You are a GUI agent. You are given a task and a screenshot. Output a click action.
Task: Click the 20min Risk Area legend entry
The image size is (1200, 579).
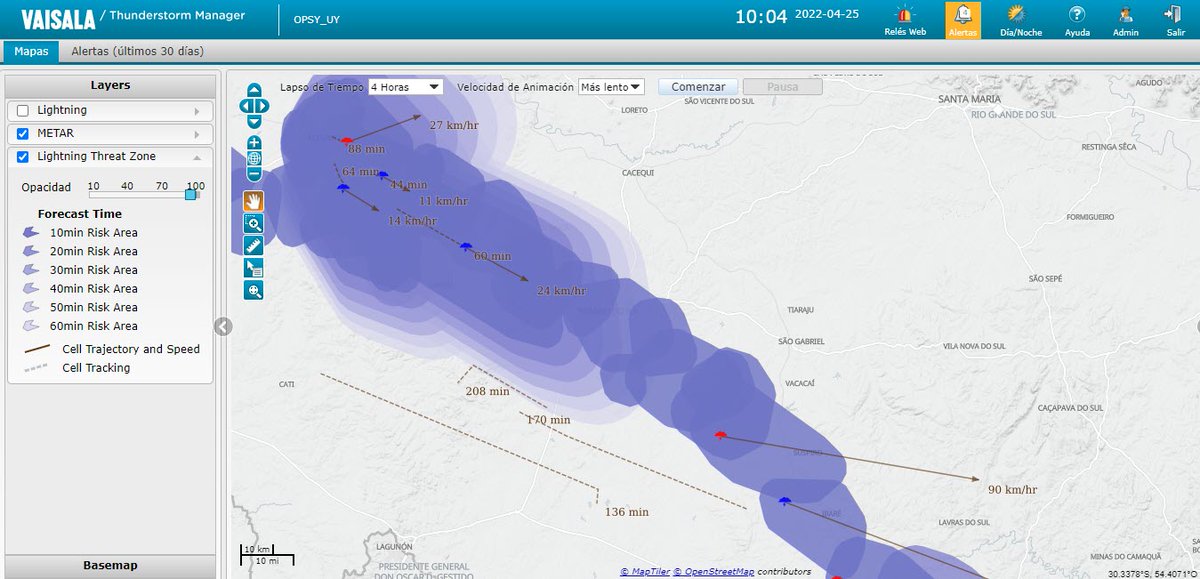[80, 251]
